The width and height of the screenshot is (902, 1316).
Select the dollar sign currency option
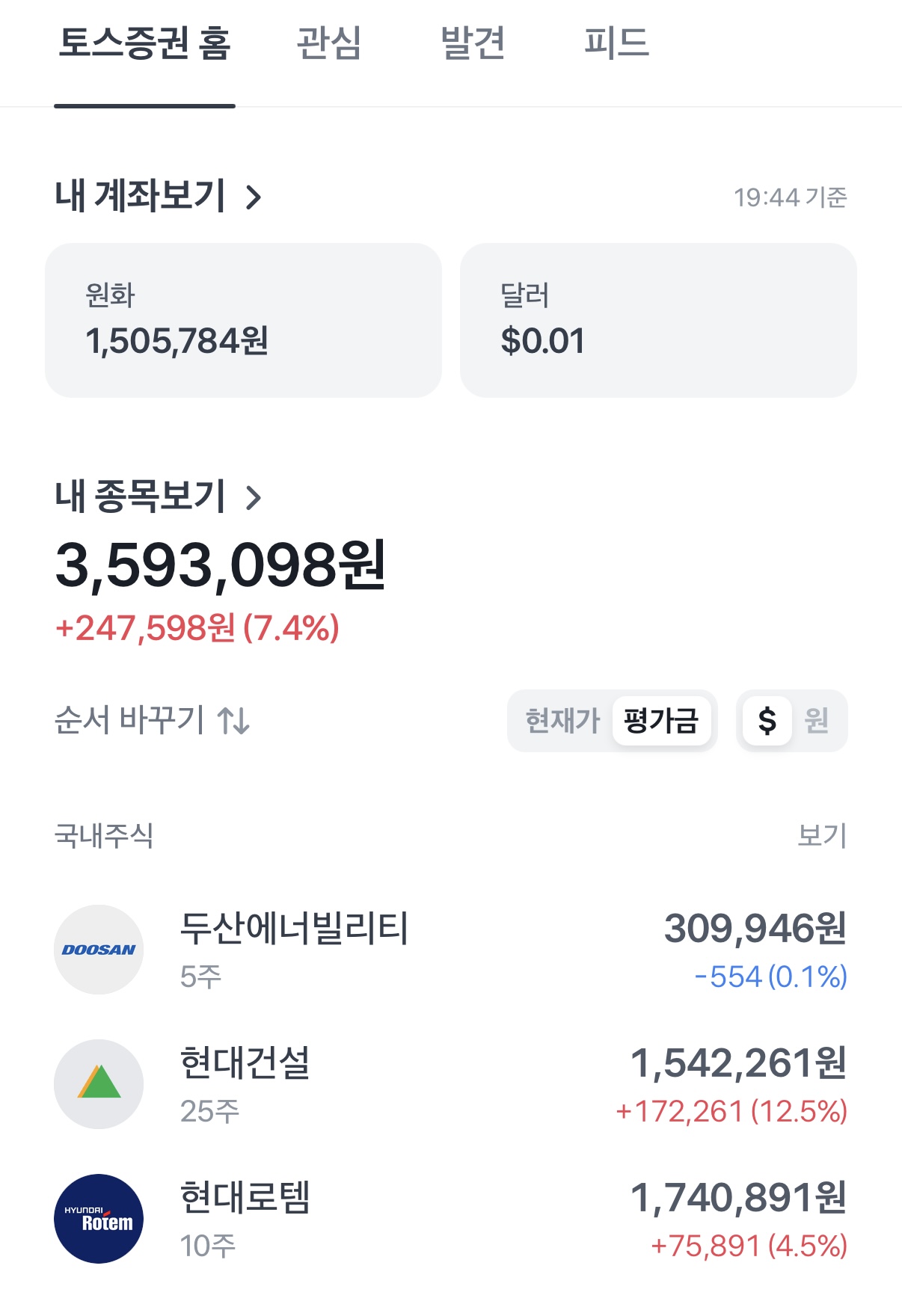coord(767,721)
